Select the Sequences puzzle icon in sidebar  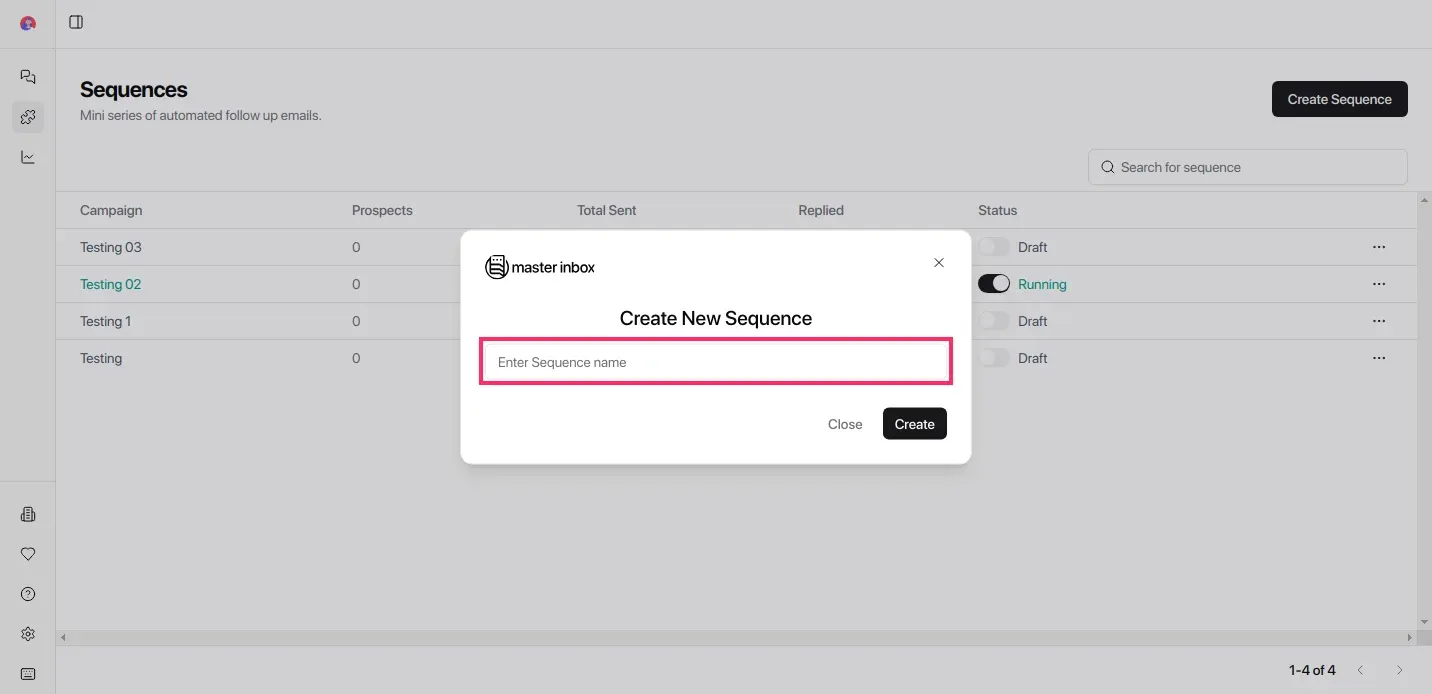pos(28,117)
